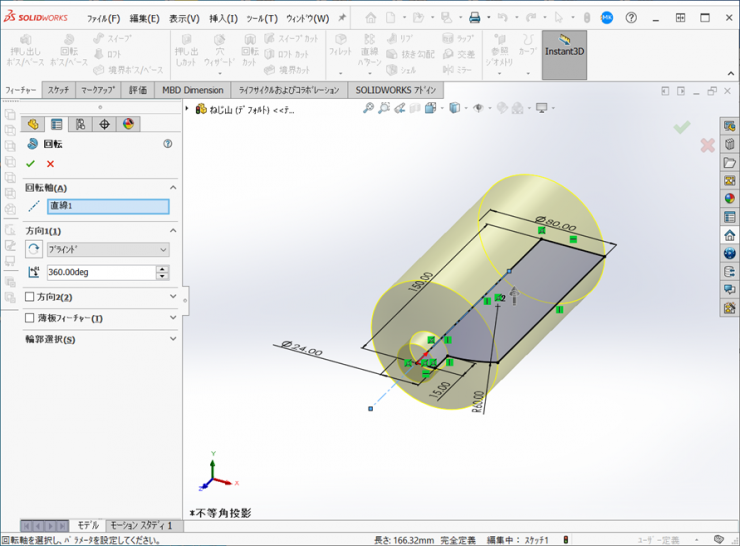Click the Zoom to Fit magnifier icon
Screen dimensions: 740x546
tap(368, 108)
